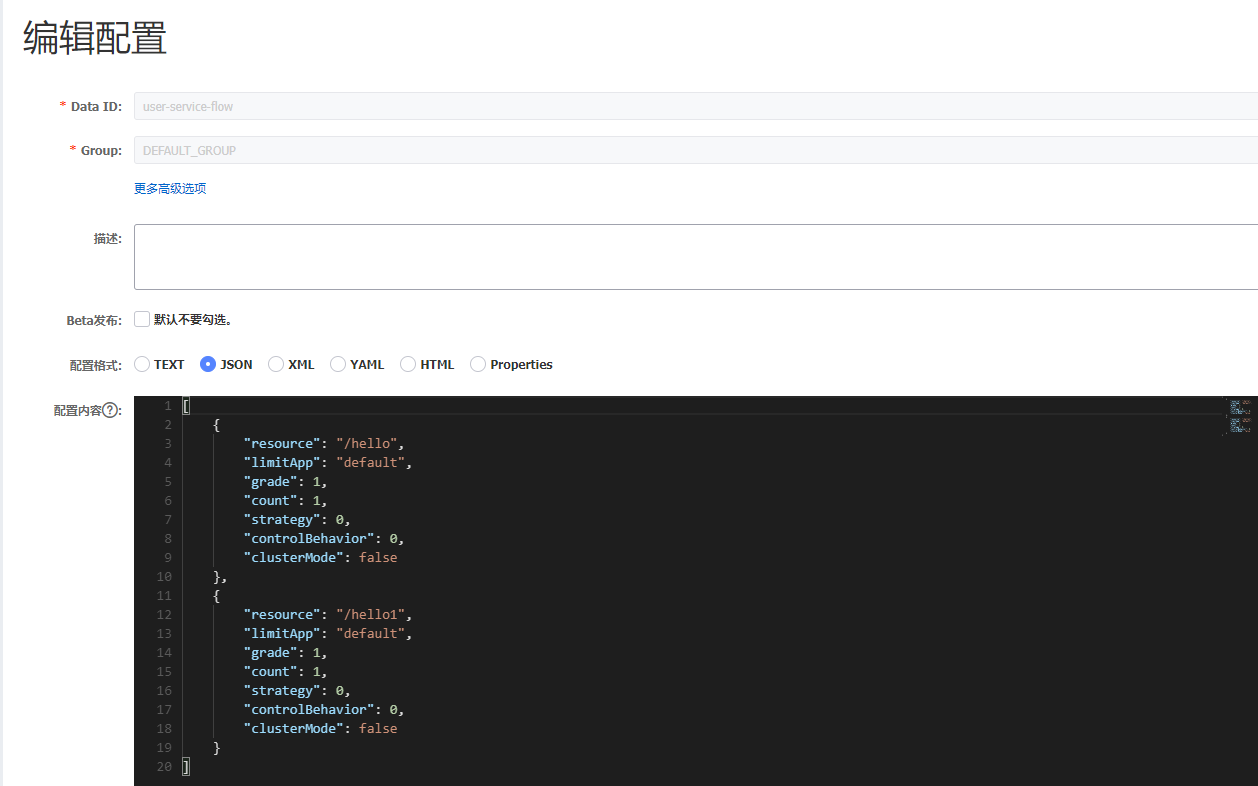Click the Data ID input field
The image size is (1258, 786).
(696, 106)
